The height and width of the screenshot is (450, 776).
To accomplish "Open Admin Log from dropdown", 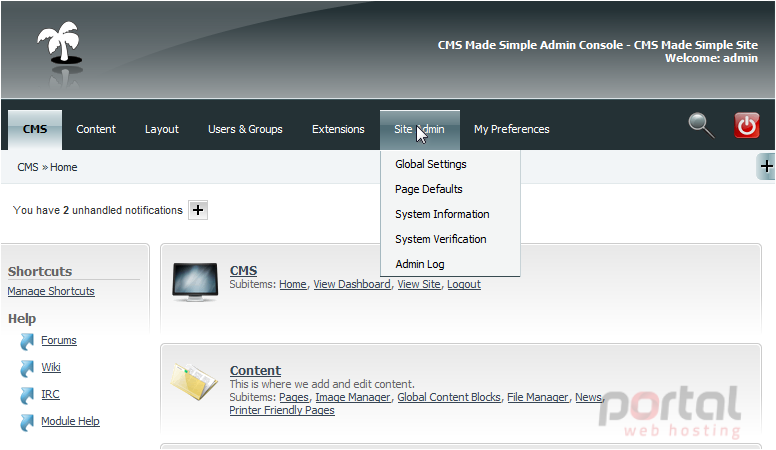I will pyautogui.click(x=420, y=264).
